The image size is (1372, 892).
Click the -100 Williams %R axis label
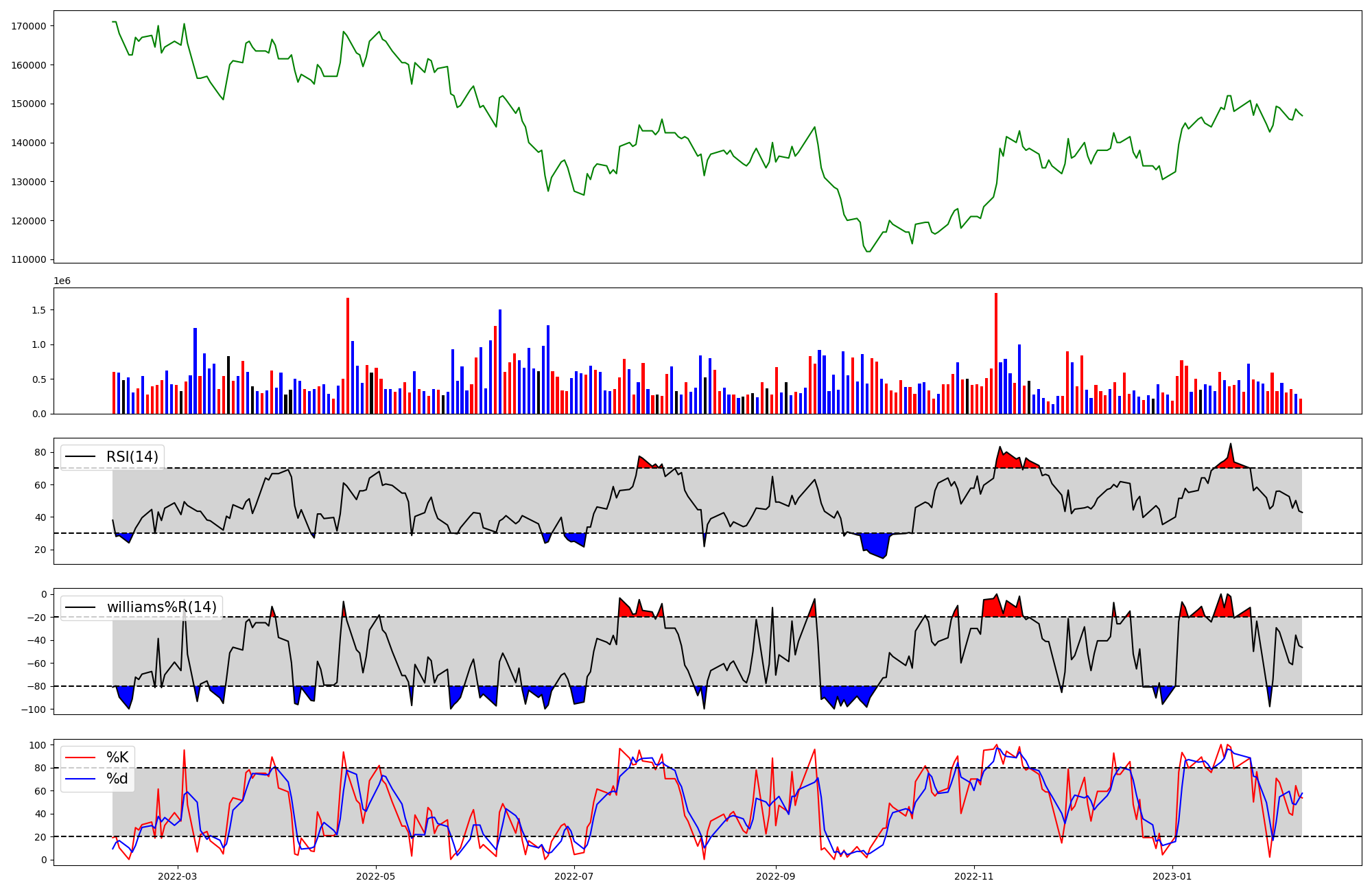[33, 709]
